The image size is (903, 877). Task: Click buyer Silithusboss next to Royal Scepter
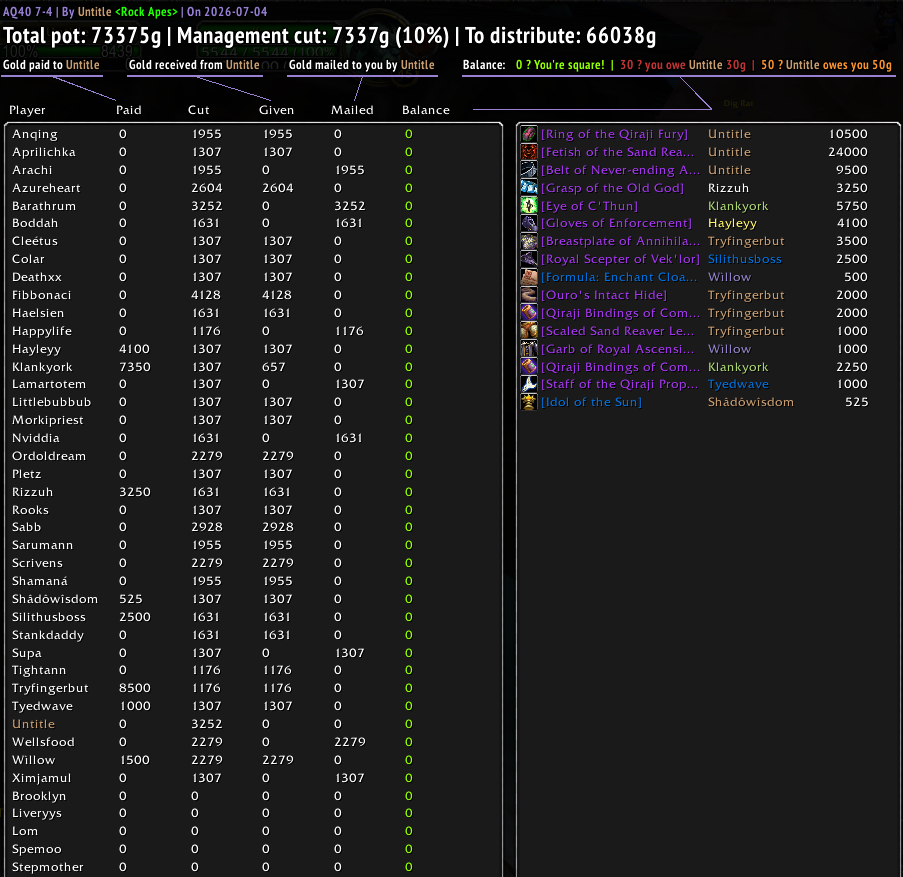(745, 259)
